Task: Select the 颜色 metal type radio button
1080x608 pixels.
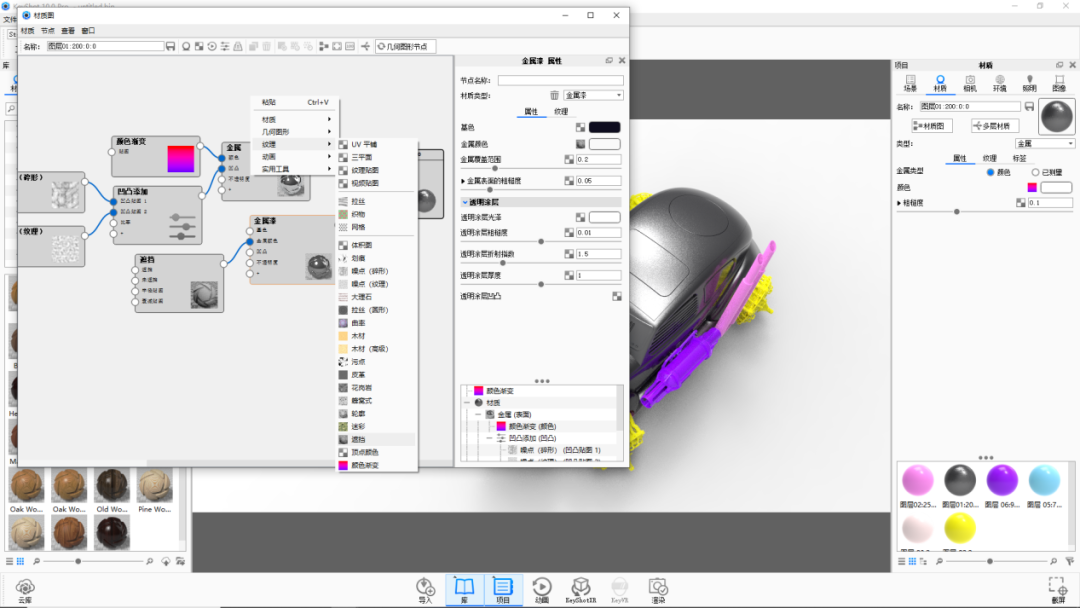Action: (990, 172)
